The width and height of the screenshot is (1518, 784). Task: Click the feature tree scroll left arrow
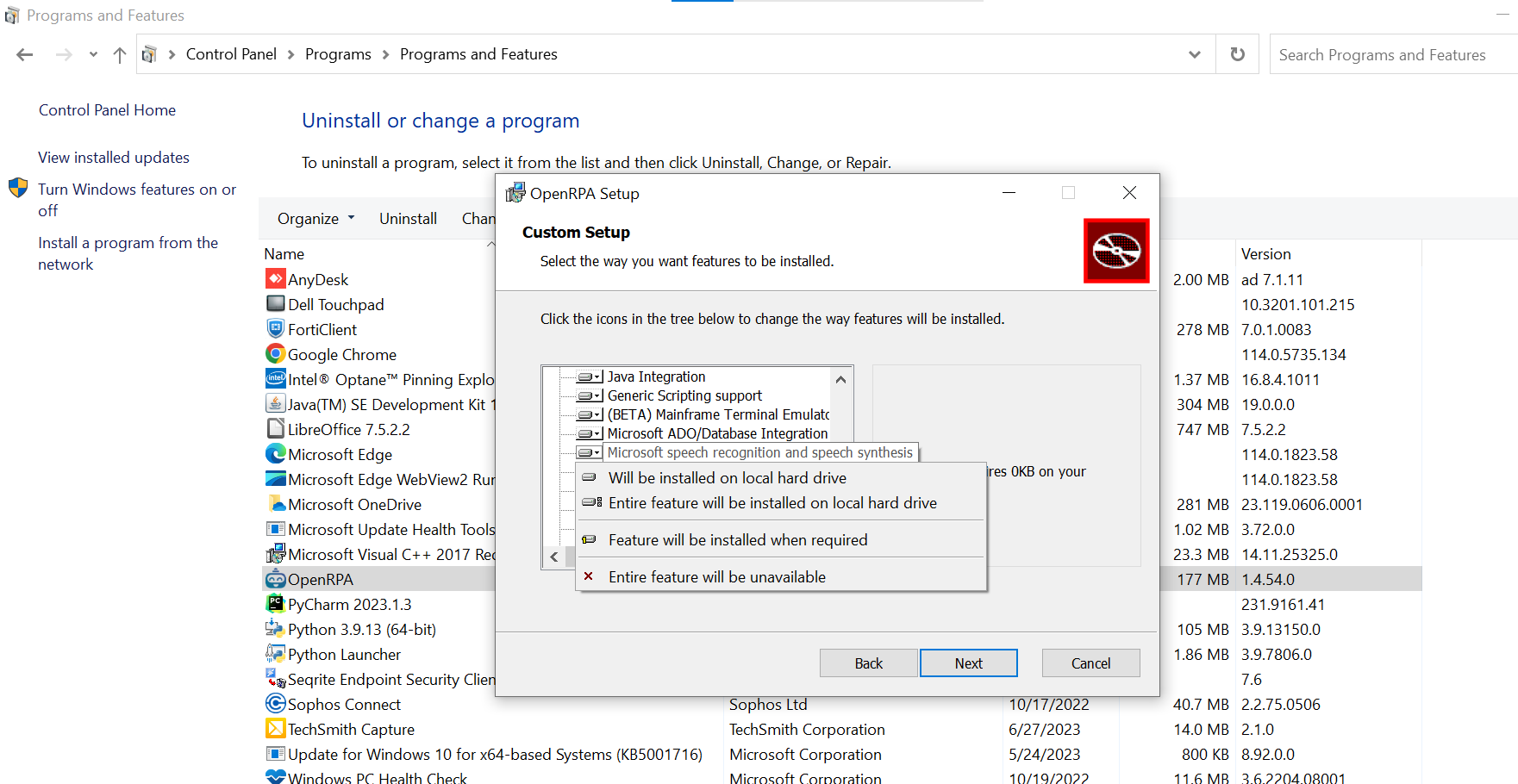coord(553,557)
